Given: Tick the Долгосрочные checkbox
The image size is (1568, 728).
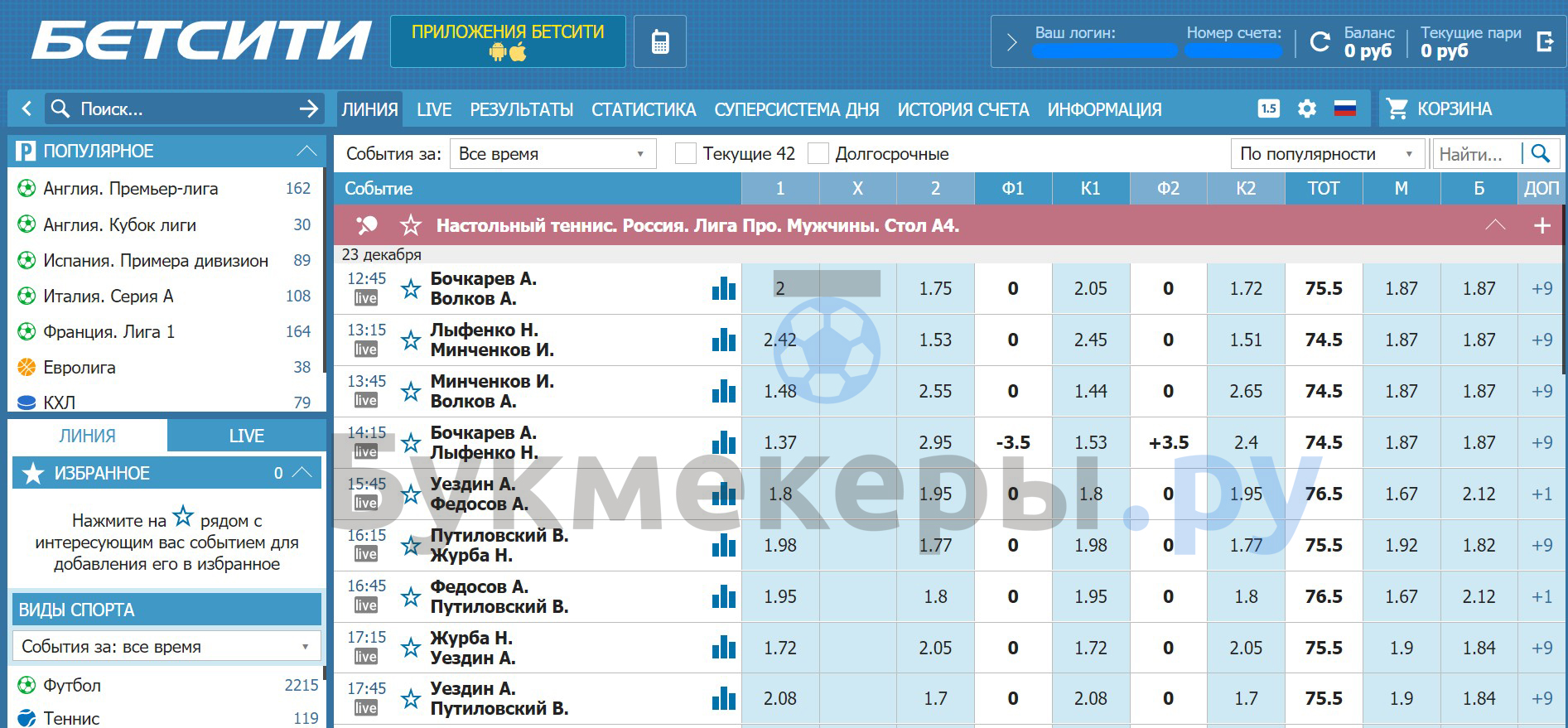Looking at the screenshot, I should click(818, 154).
